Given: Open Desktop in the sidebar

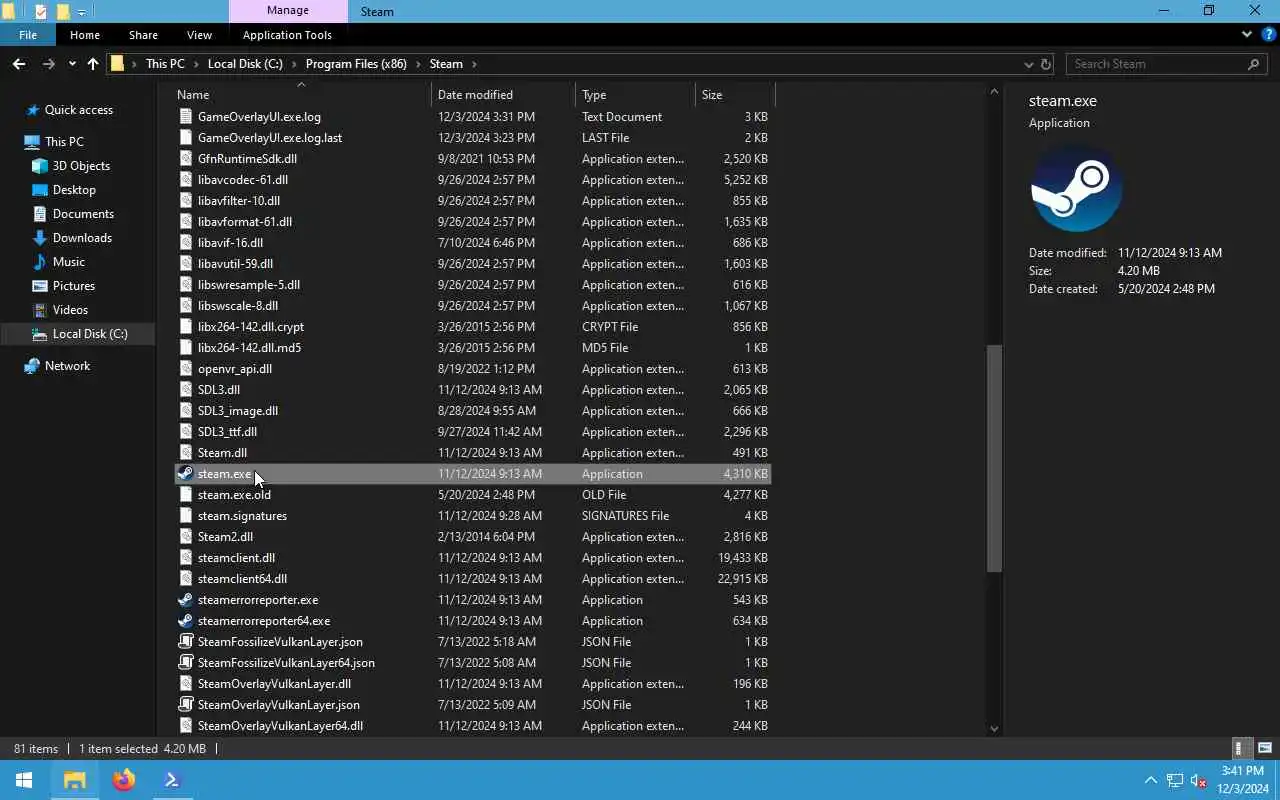Looking at the screenshot, I should click(x=74, y=190).
